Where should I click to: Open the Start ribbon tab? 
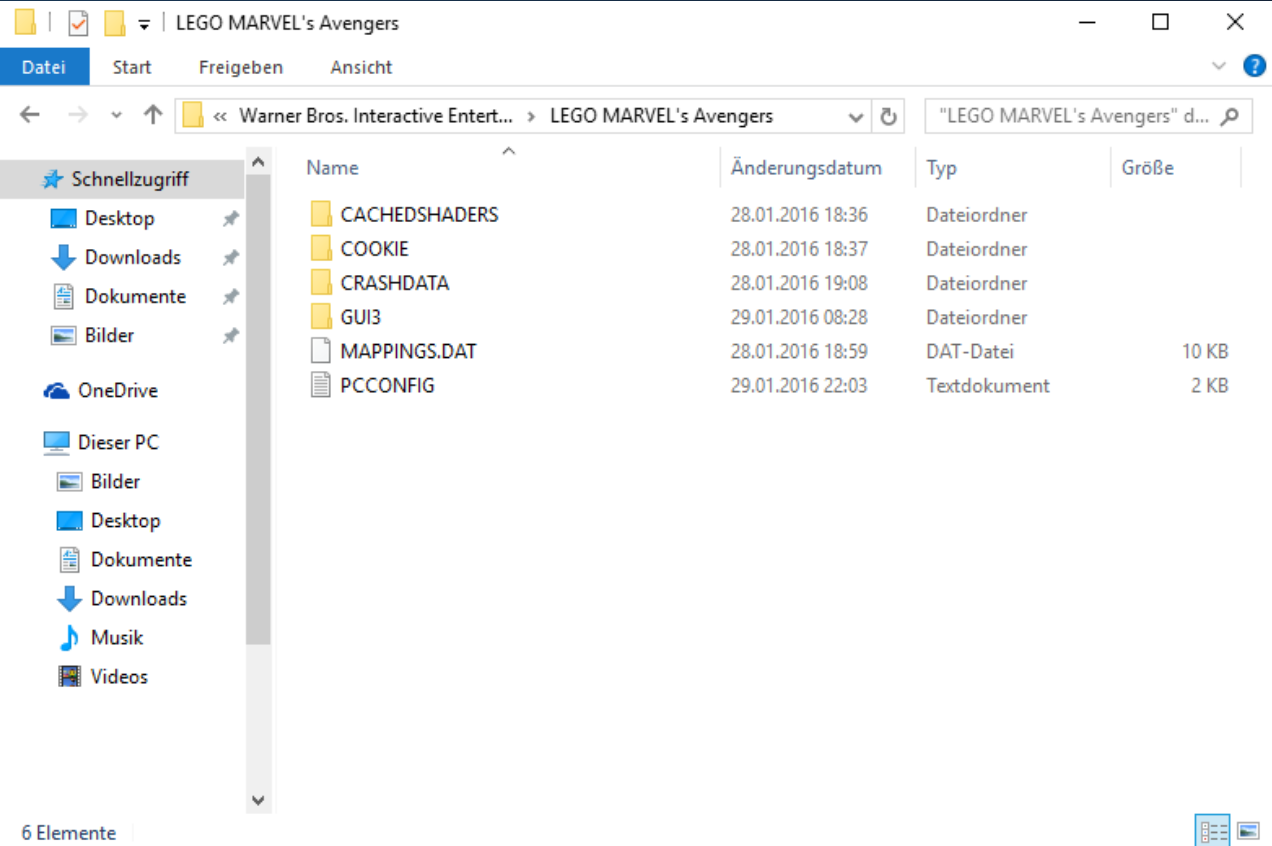[132, 67]
